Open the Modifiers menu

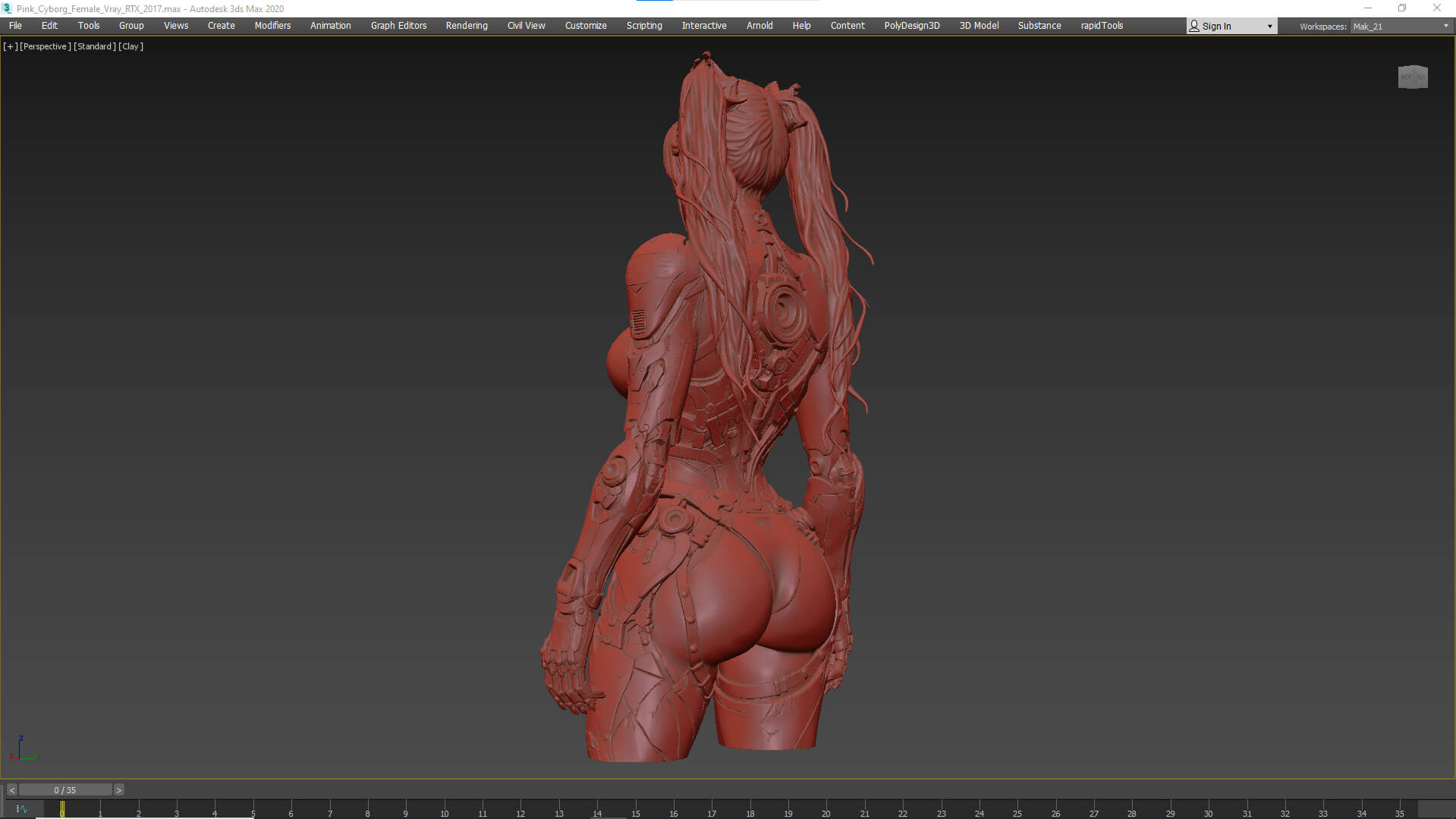coord(272,26)
